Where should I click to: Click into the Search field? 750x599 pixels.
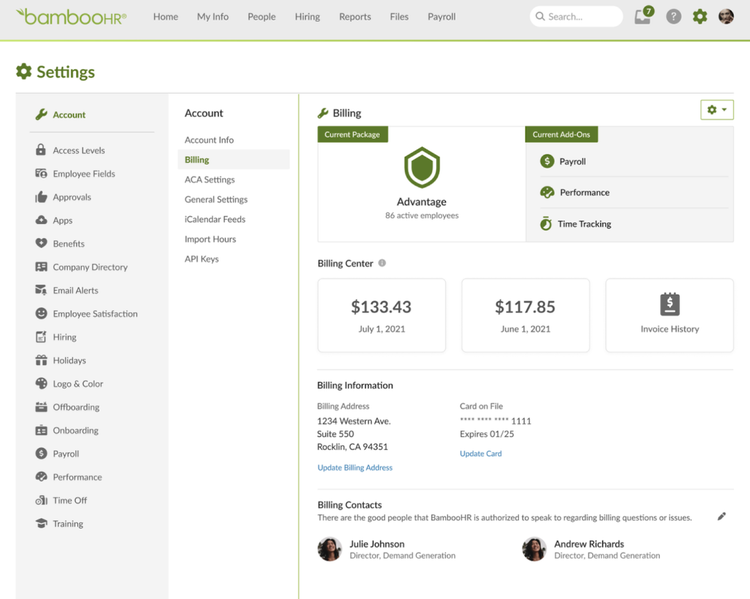tap(576, 16)
